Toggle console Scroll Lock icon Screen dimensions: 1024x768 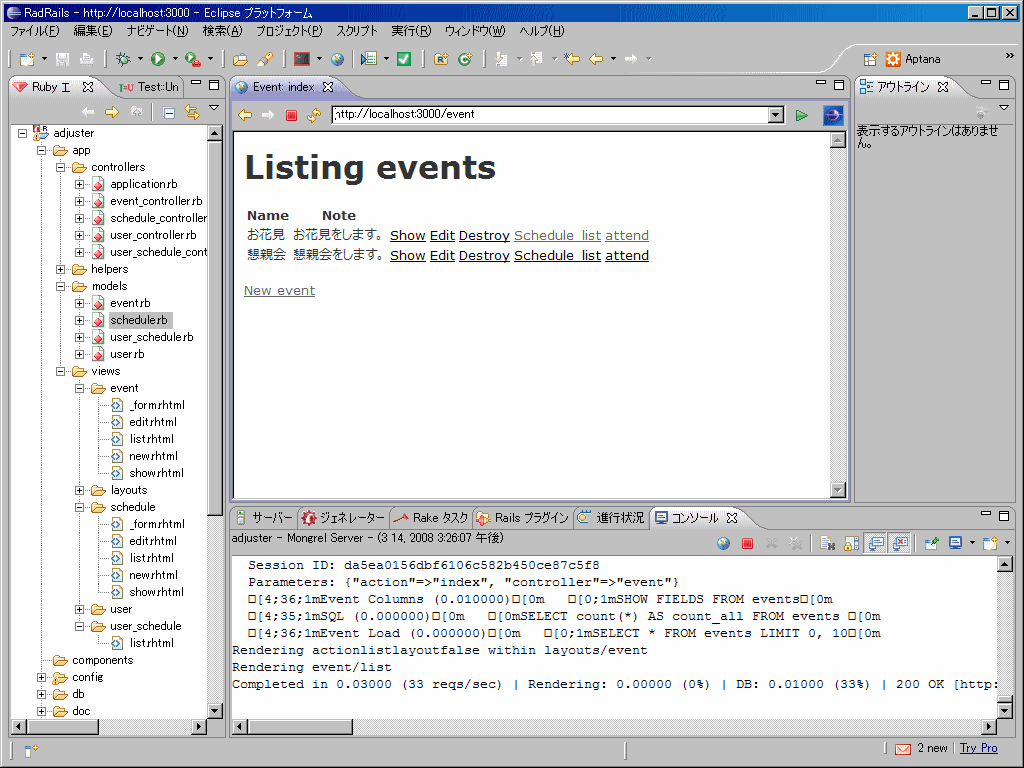click(x=852, y=543)
